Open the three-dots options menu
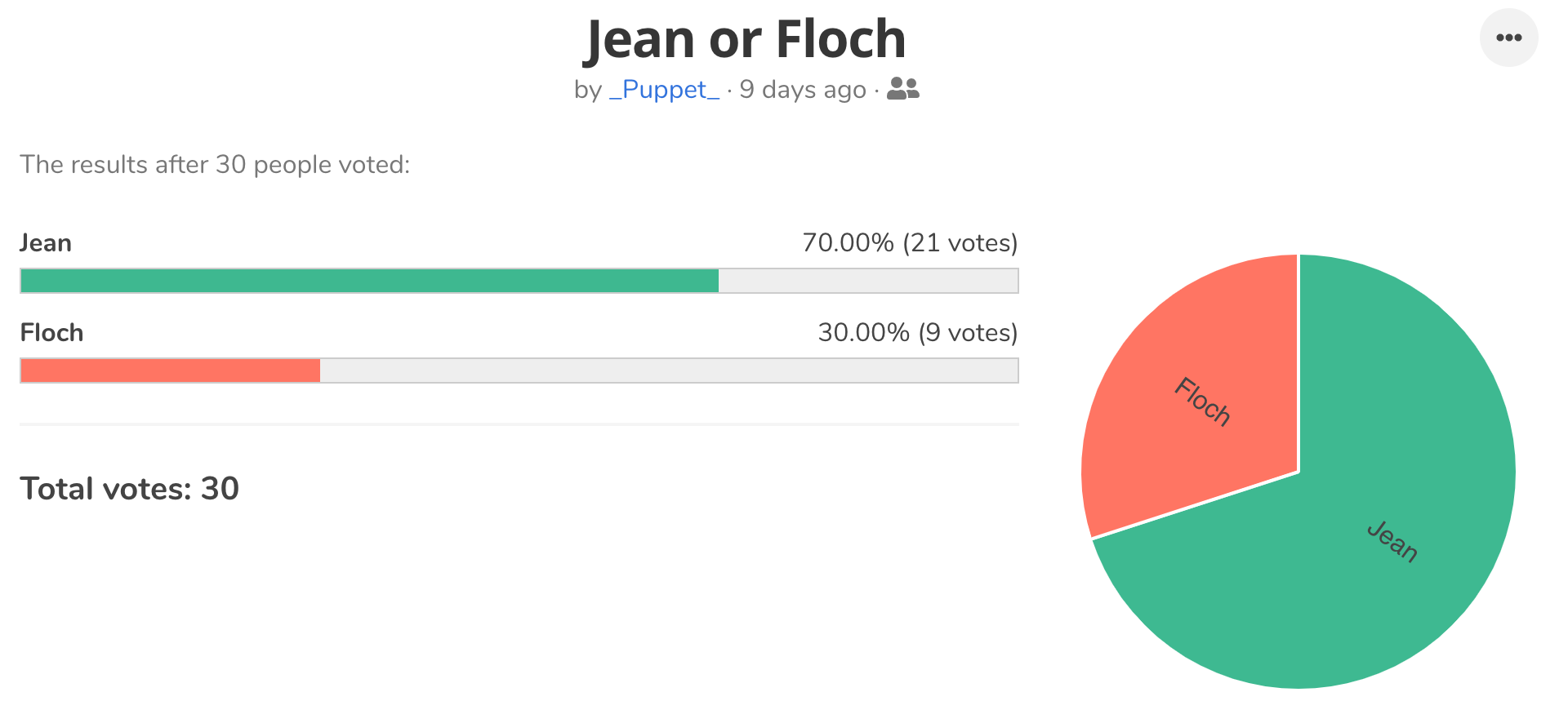Screen dimensions: 1568x710 (x=1508, y=38)
